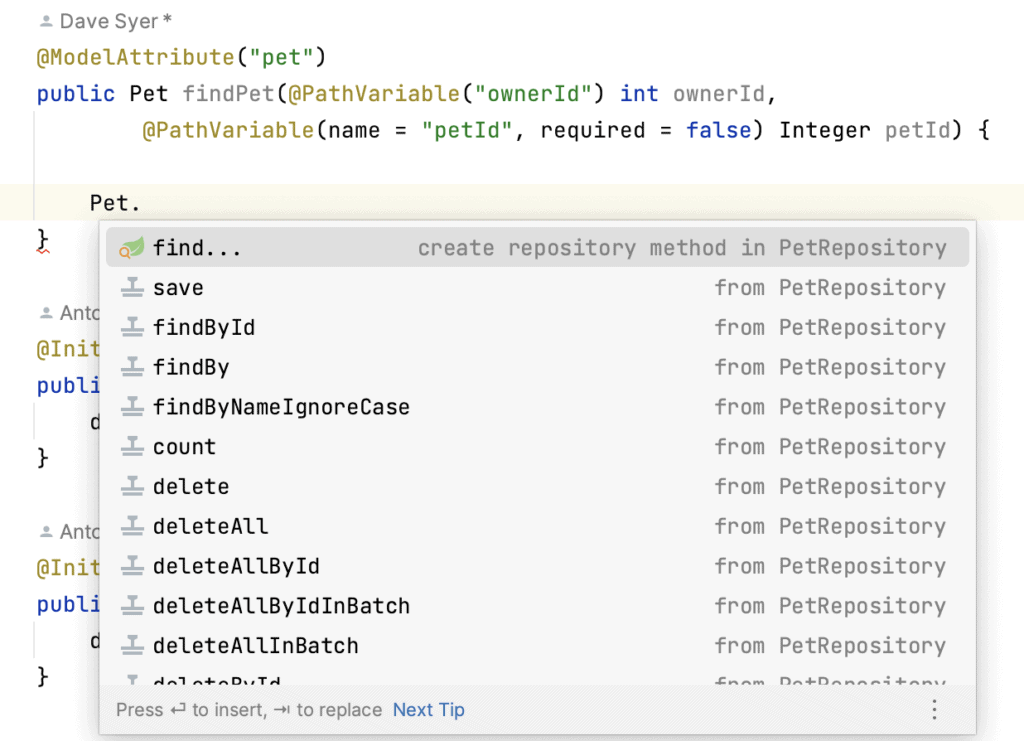Open the completion popup three-dot options menu
Viewport: 1024px width, 741px height.
935,710
